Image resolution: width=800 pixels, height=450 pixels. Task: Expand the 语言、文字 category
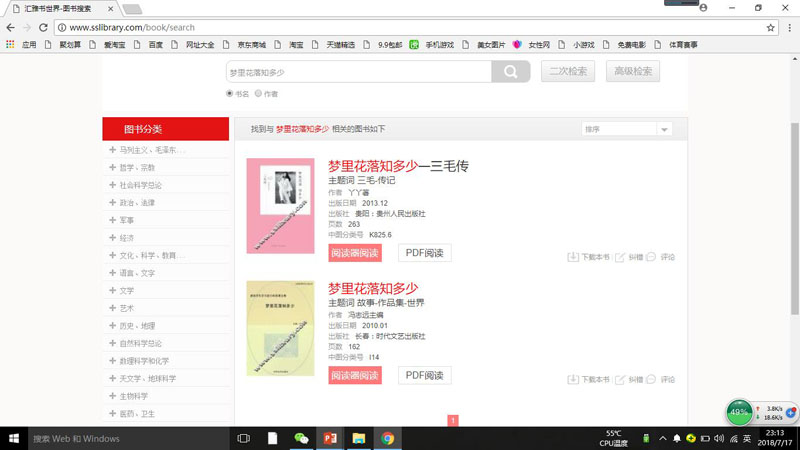click(x=112, y=273)
